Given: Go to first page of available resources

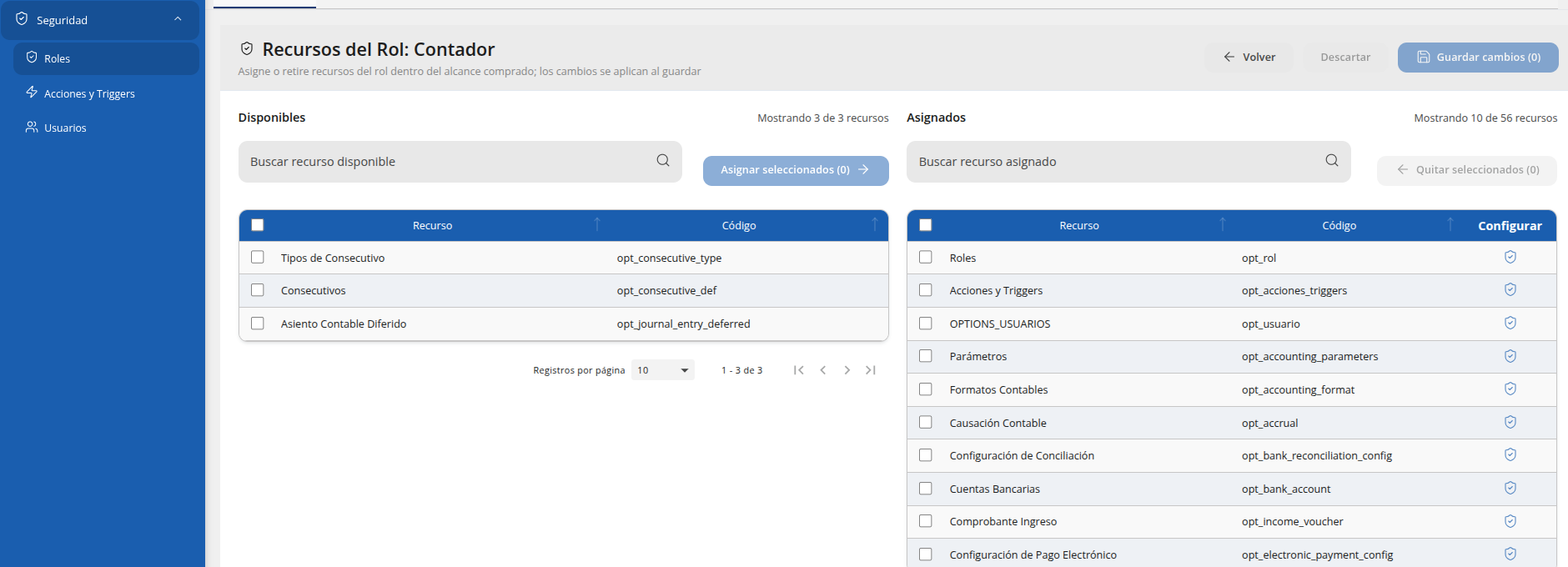Looking at the screenshot, I should pos(798,370).
